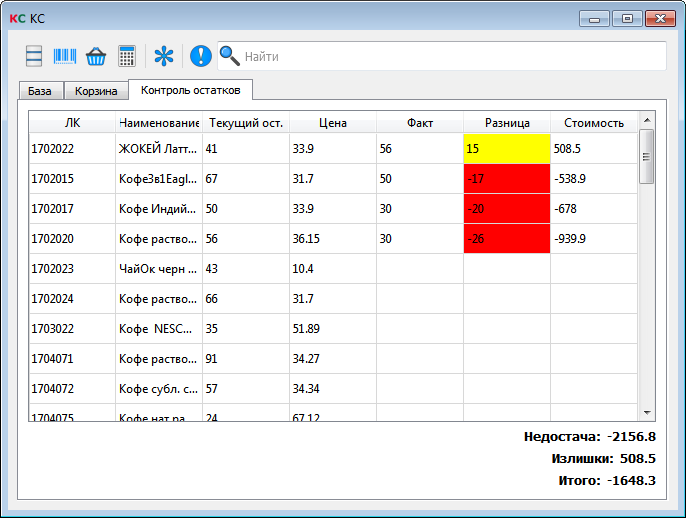Click the Кофе Индий... name cell

click(x=159, y=209)
